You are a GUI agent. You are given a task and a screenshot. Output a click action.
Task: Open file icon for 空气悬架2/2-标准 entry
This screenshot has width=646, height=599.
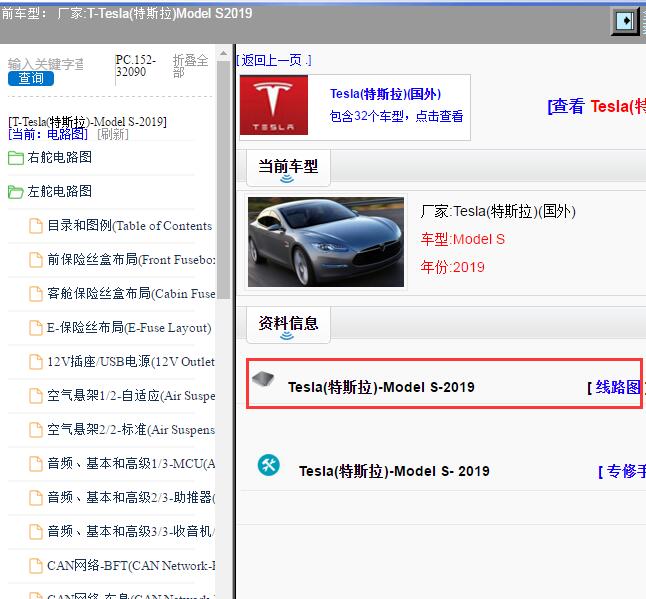36,430
